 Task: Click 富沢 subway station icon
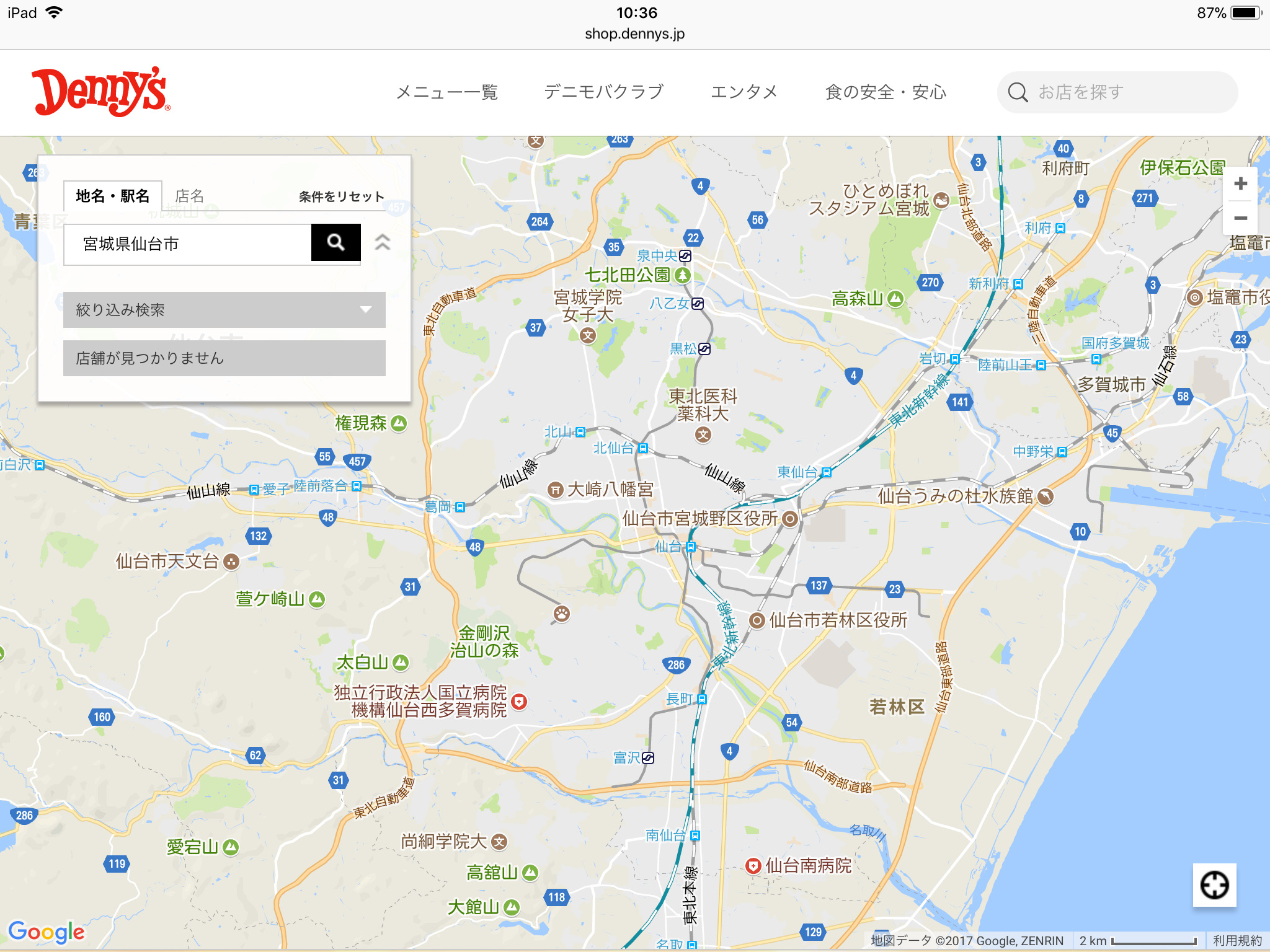point(648,758)
